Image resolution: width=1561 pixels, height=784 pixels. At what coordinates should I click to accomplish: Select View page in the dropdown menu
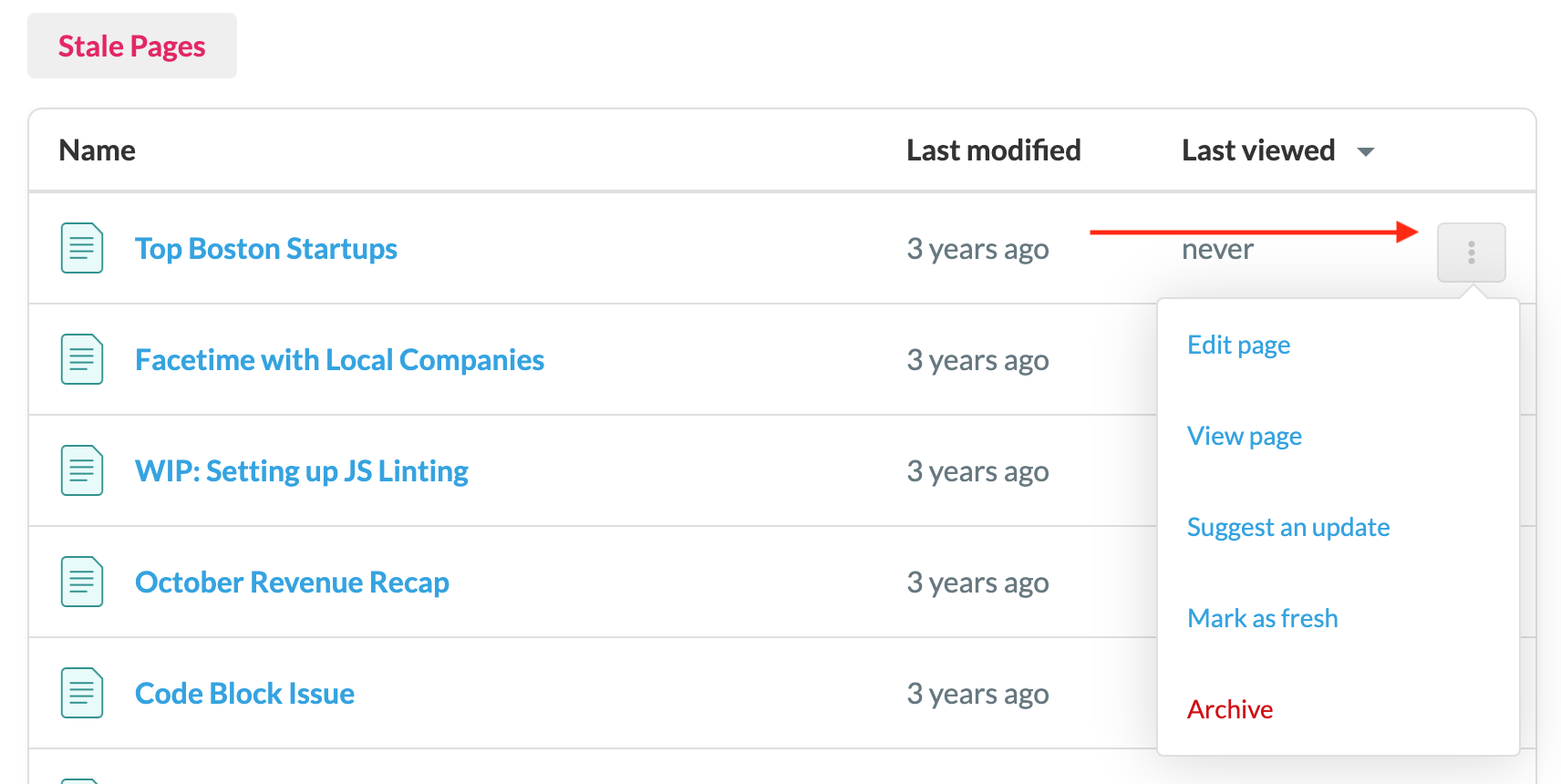[x=1244, y=436]
